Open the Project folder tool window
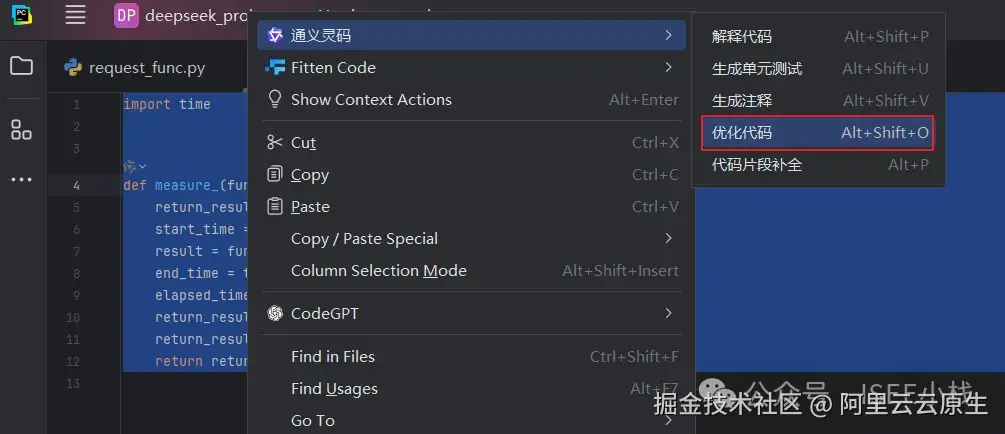The width and height of the screenshot is (1005, 434). (x=21, y=67)
